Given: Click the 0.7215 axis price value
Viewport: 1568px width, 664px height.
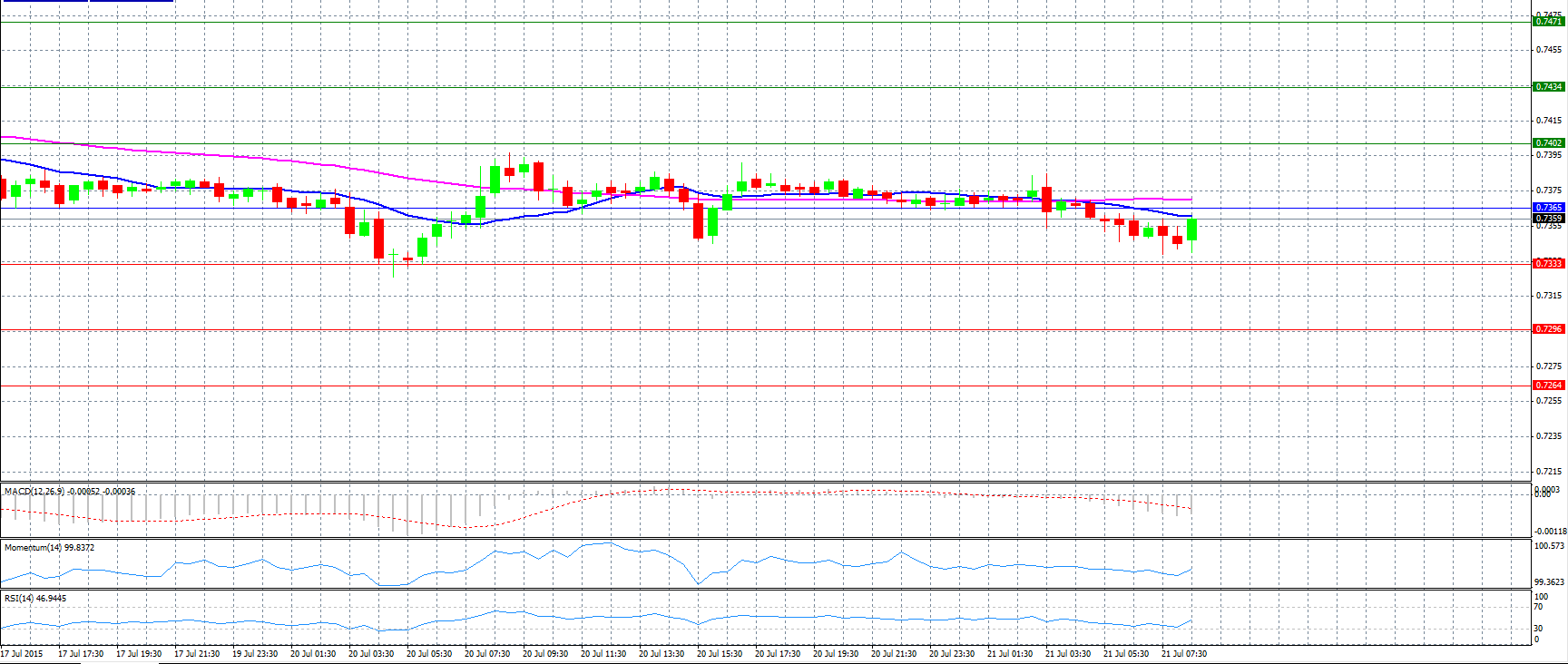Looking at the screenshot, I should coord(1548,472).
